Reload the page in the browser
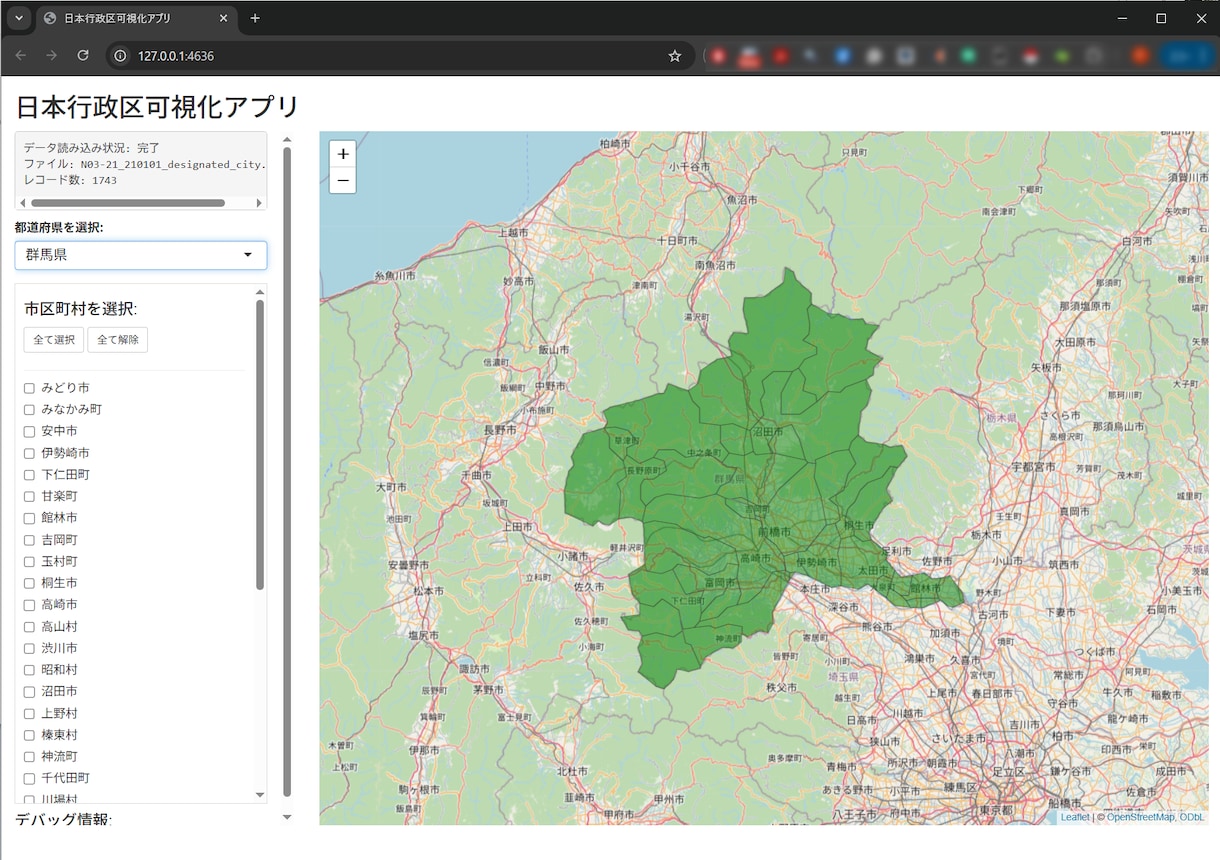The height and width of the screenshot is (860, 1220). pyautogui.click(x=83, y=56)
